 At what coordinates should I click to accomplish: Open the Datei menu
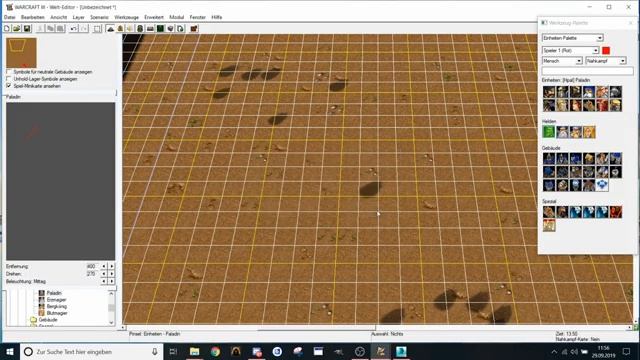pos(9,17)
